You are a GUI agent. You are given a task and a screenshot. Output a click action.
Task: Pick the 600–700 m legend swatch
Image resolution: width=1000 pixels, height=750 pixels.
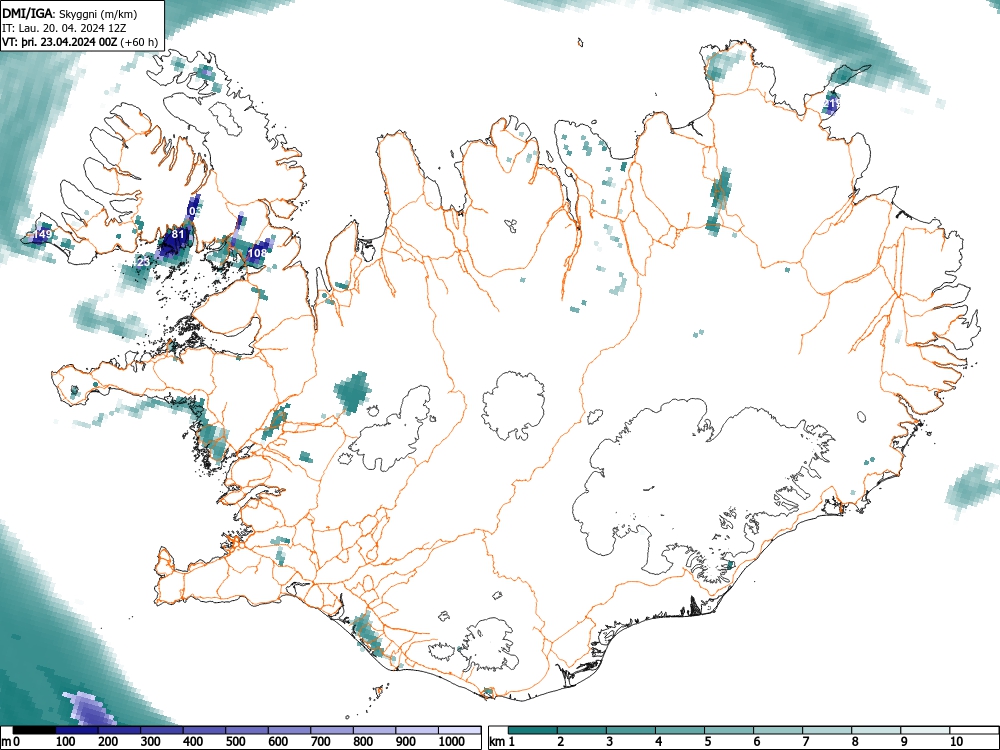290,730
